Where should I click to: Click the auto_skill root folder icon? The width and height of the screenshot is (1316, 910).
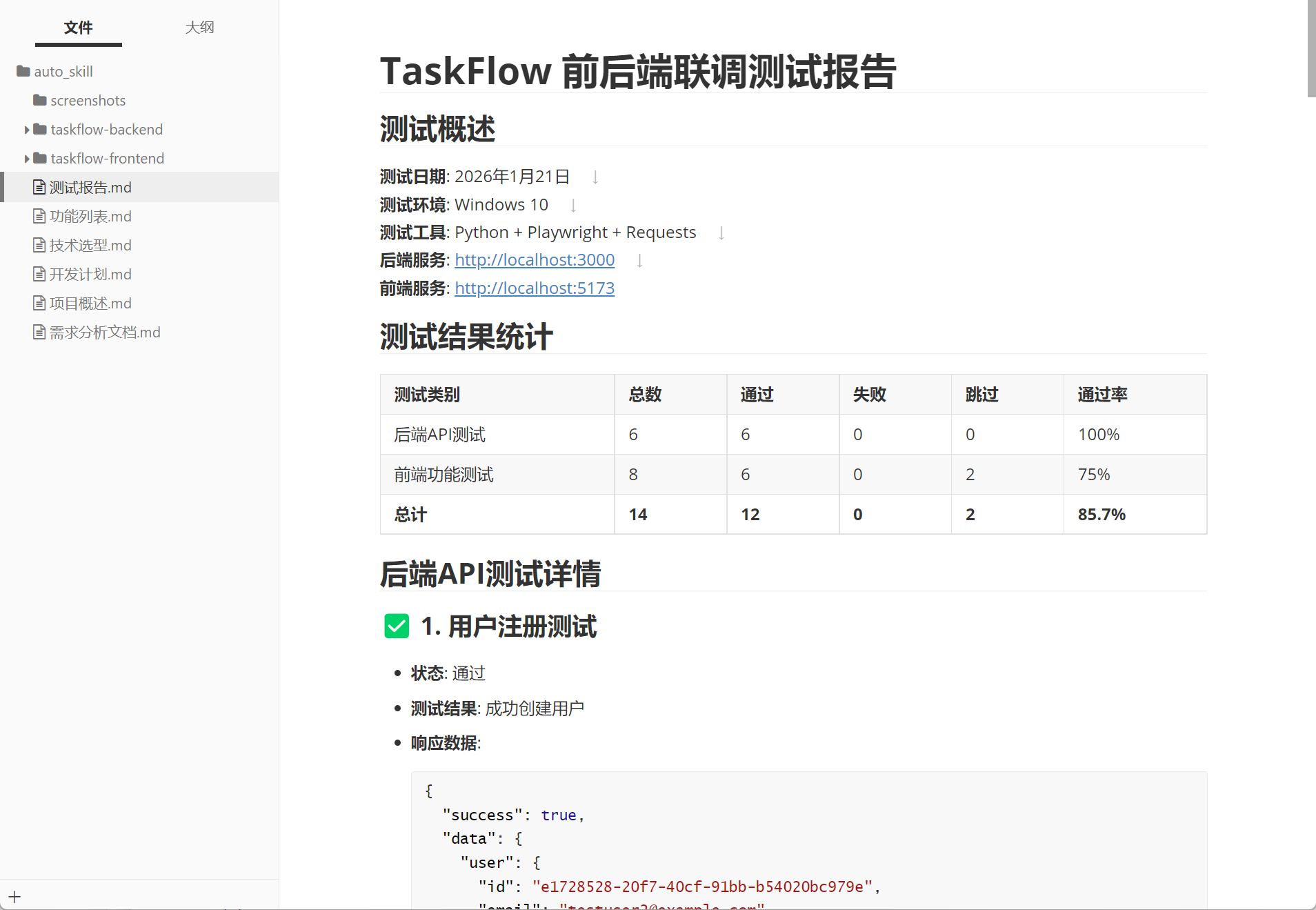[x=23, y=71]
